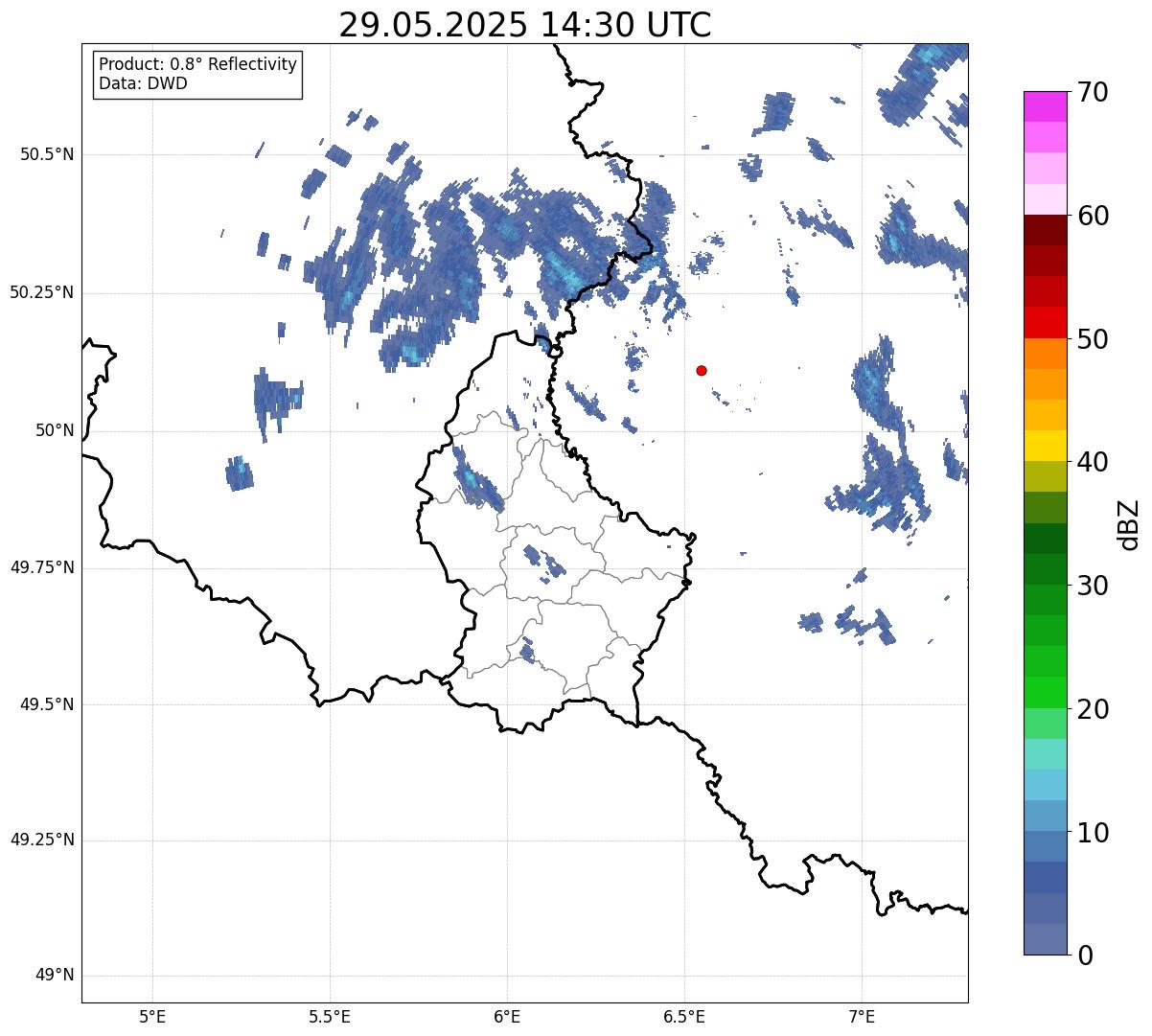Viewport: 1152px width, 1036px height.
Task: Click the '49.25°N' latitude label
Action: coord(41,840)
